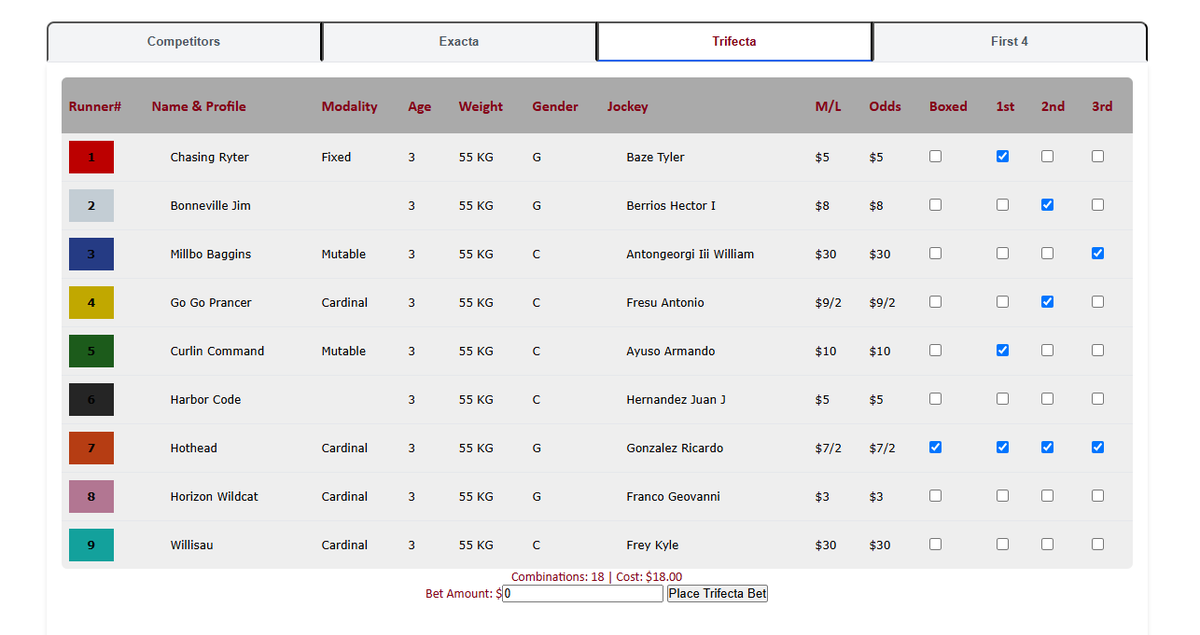Check 3rd for Willisau

1098,544
